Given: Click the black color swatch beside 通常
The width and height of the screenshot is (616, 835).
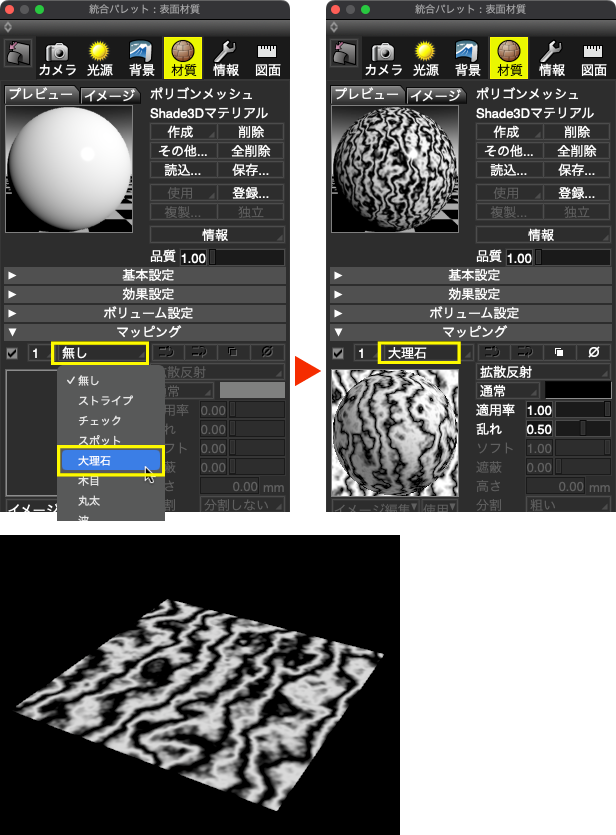Looking at the screenshot, I should coord(578,390).
